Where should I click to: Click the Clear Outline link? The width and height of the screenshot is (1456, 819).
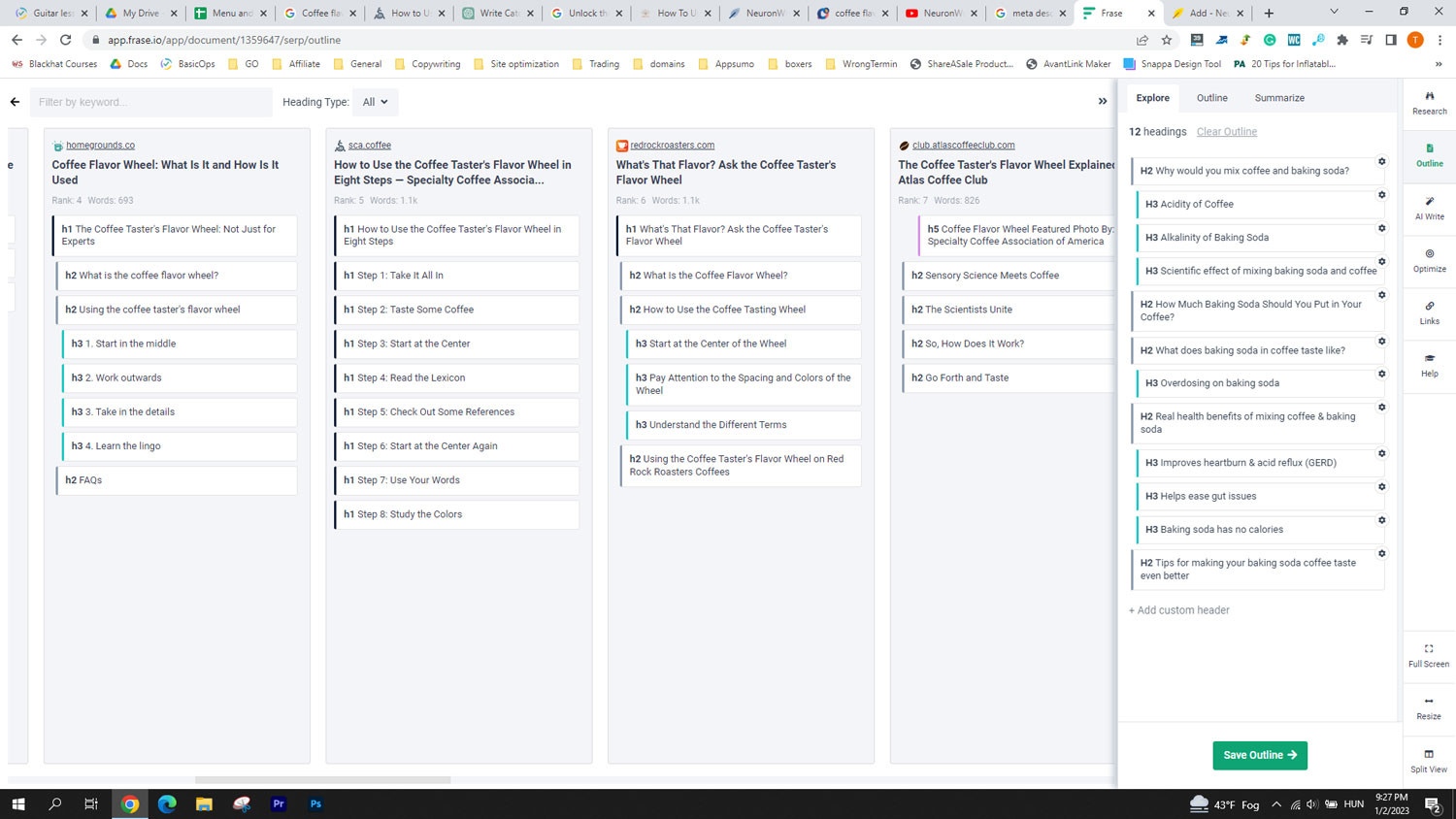(x=1226, y=132)
